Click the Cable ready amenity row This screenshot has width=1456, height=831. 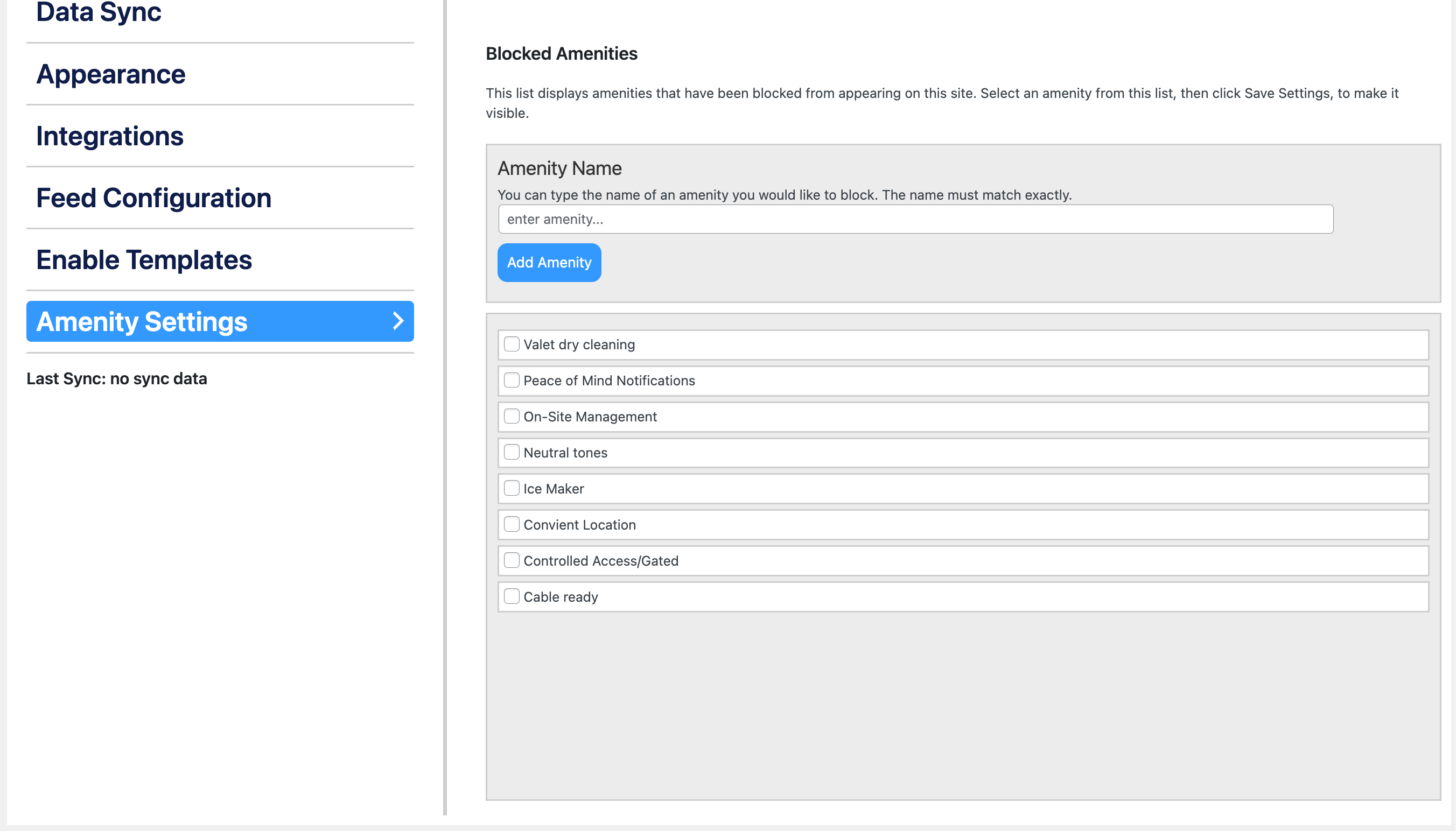point(963,597)
